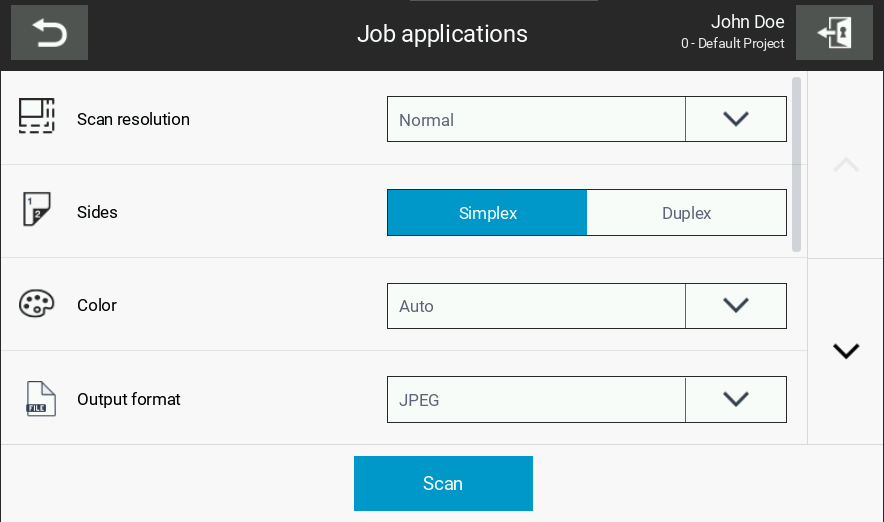Expand the Scan resolution dropdown arrow
Viewport: 884px width, 522px height.
coord(736,119)
